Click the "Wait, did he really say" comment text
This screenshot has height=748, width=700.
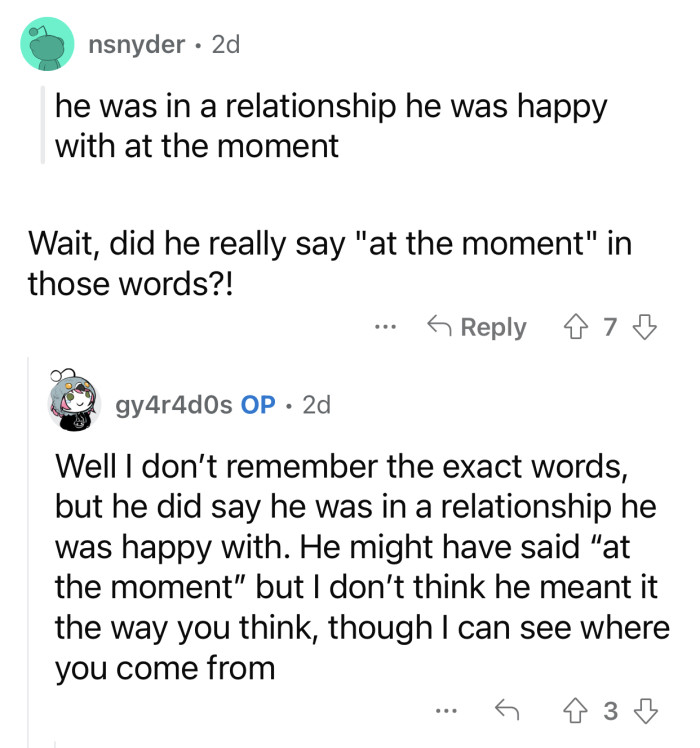330,263
